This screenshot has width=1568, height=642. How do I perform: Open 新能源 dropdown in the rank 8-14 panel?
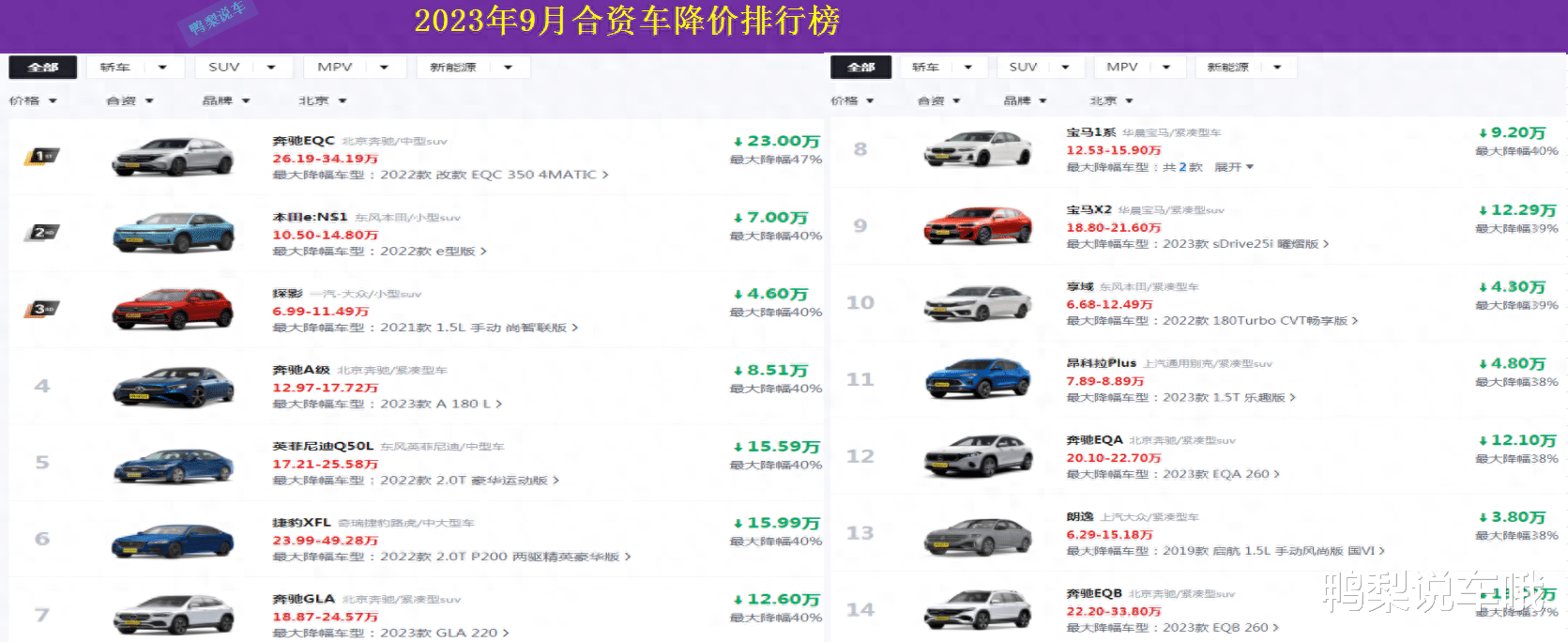click(x=1246, y=68)
